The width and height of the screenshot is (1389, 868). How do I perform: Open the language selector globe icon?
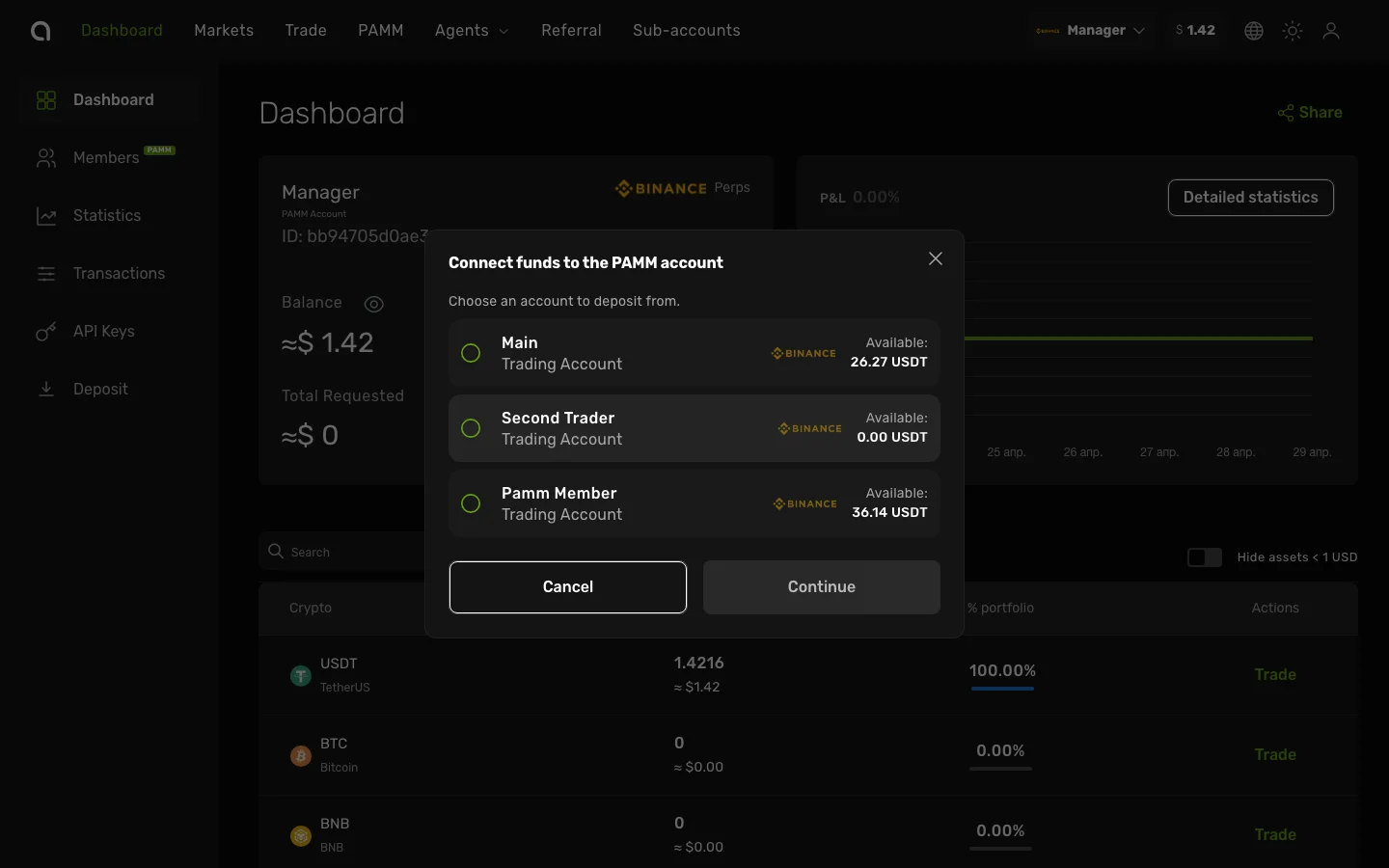[x=1253, y=30]
